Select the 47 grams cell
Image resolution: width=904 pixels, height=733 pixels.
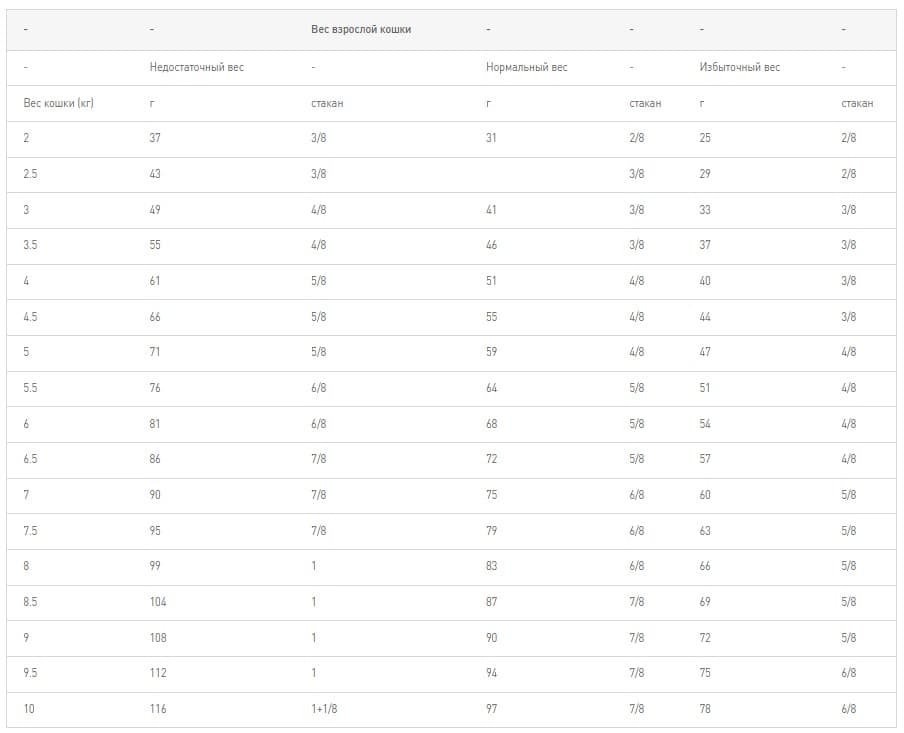[x=705, y=352]
